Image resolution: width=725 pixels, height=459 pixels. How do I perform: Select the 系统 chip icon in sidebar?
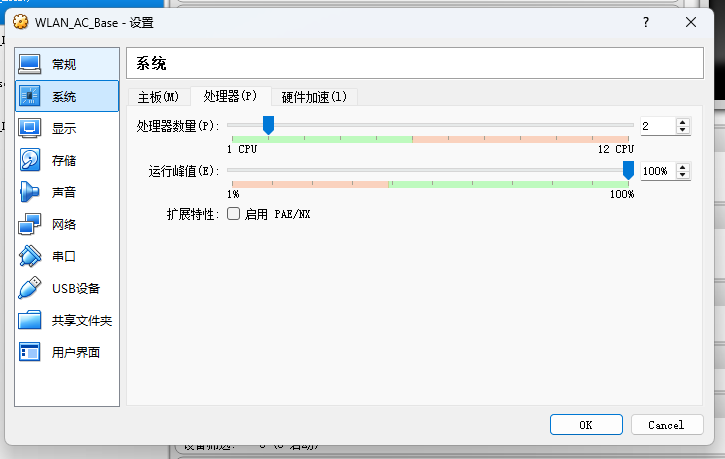pyautogui.click(x=30, y=96)
